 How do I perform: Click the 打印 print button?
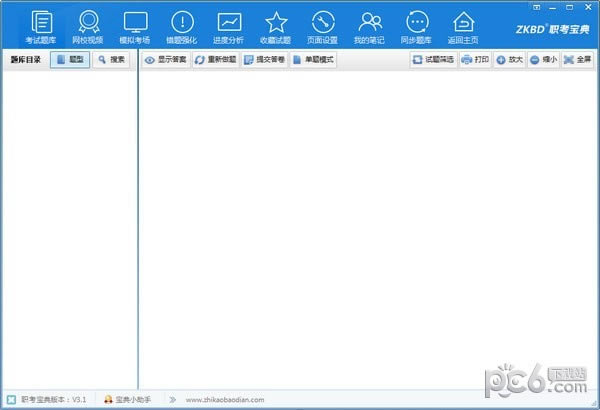click(x=475, y=60)
